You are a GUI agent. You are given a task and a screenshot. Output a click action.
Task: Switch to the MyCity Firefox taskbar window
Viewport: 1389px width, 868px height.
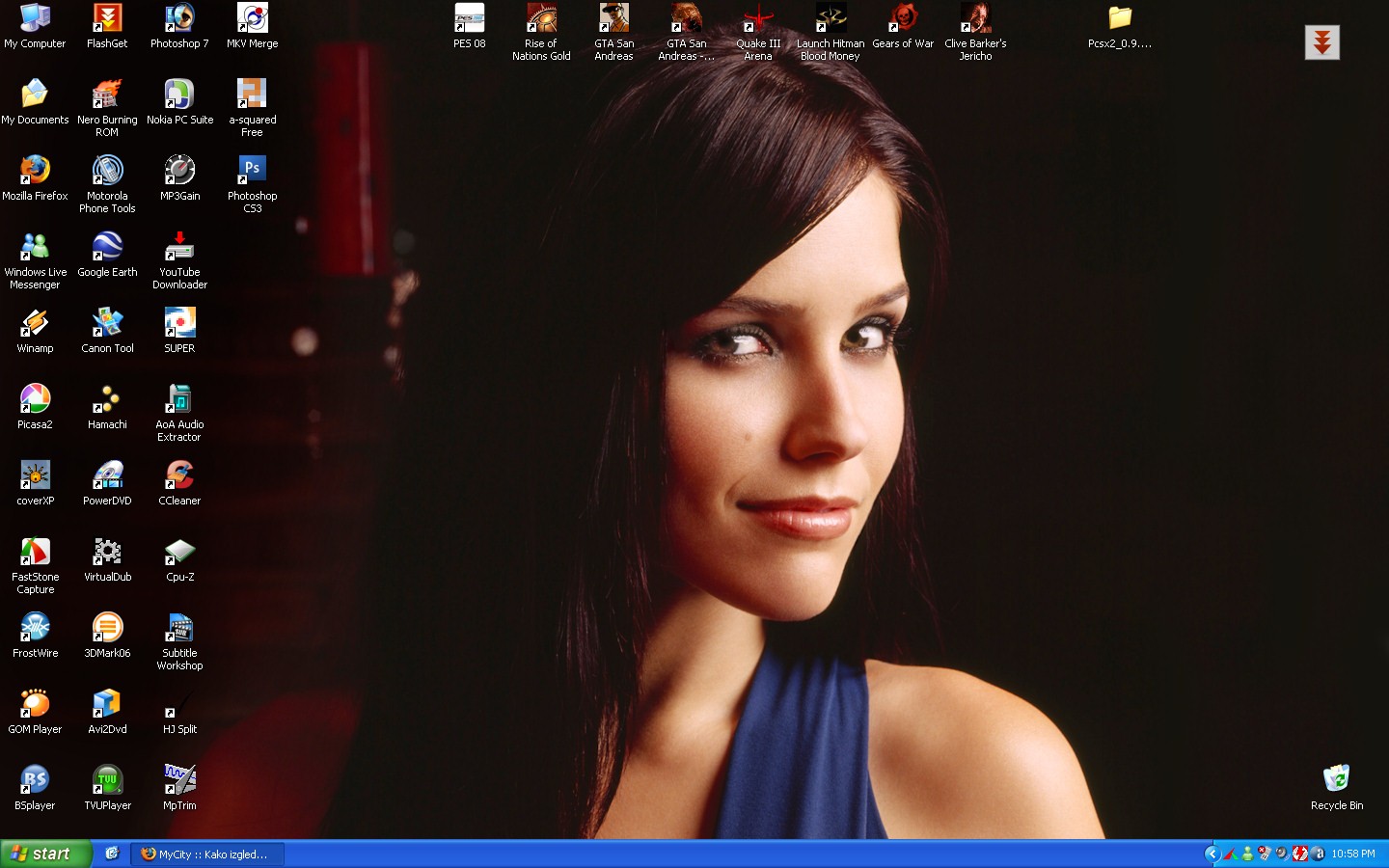[207, 854]
